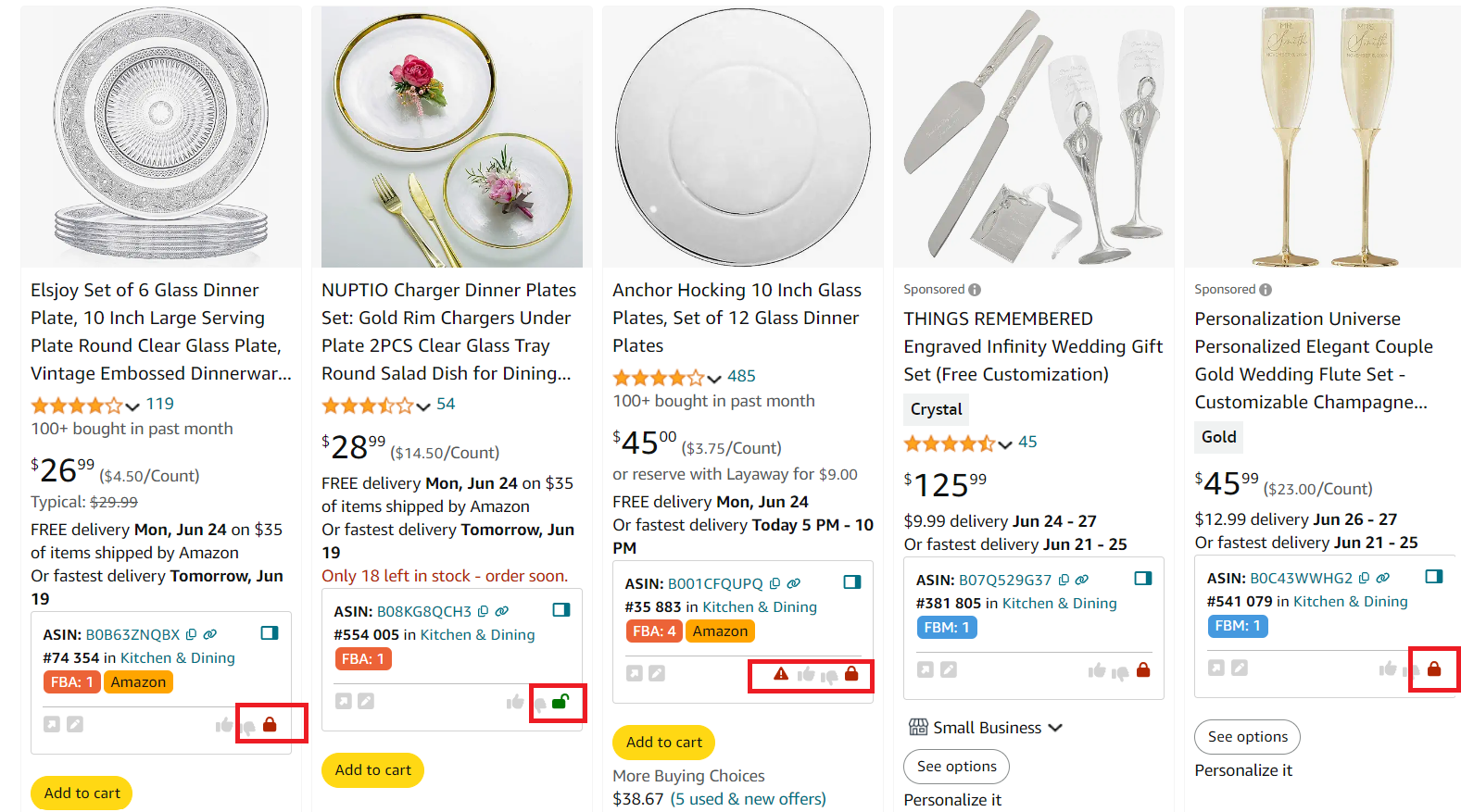The image size is (1461, 812).
Task: Click the red warning triangle on Anchor Hocking panel
Action: 781,675
